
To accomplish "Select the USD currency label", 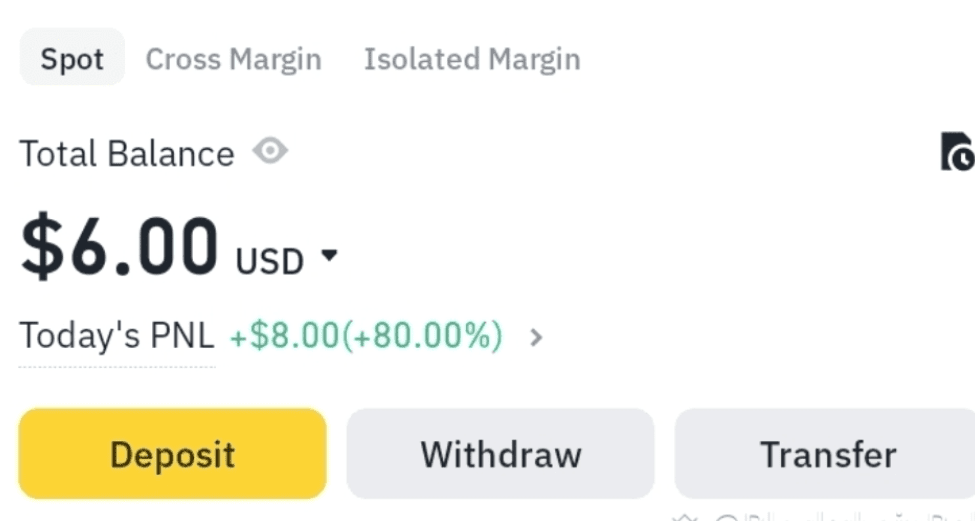I will pyautogui.click(x=269, y=261).
